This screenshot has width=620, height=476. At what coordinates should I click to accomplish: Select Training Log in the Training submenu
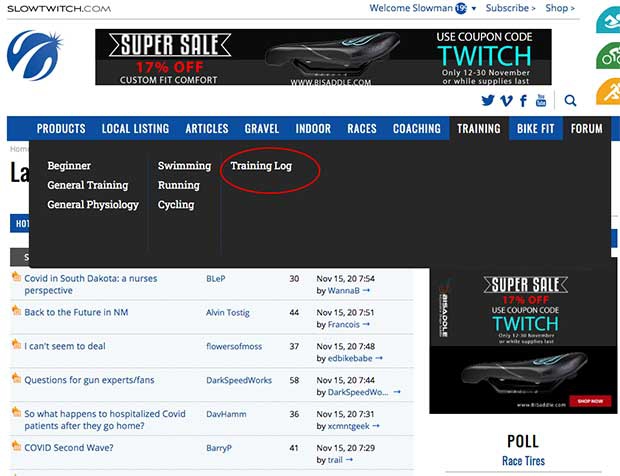tap(261, 166)
